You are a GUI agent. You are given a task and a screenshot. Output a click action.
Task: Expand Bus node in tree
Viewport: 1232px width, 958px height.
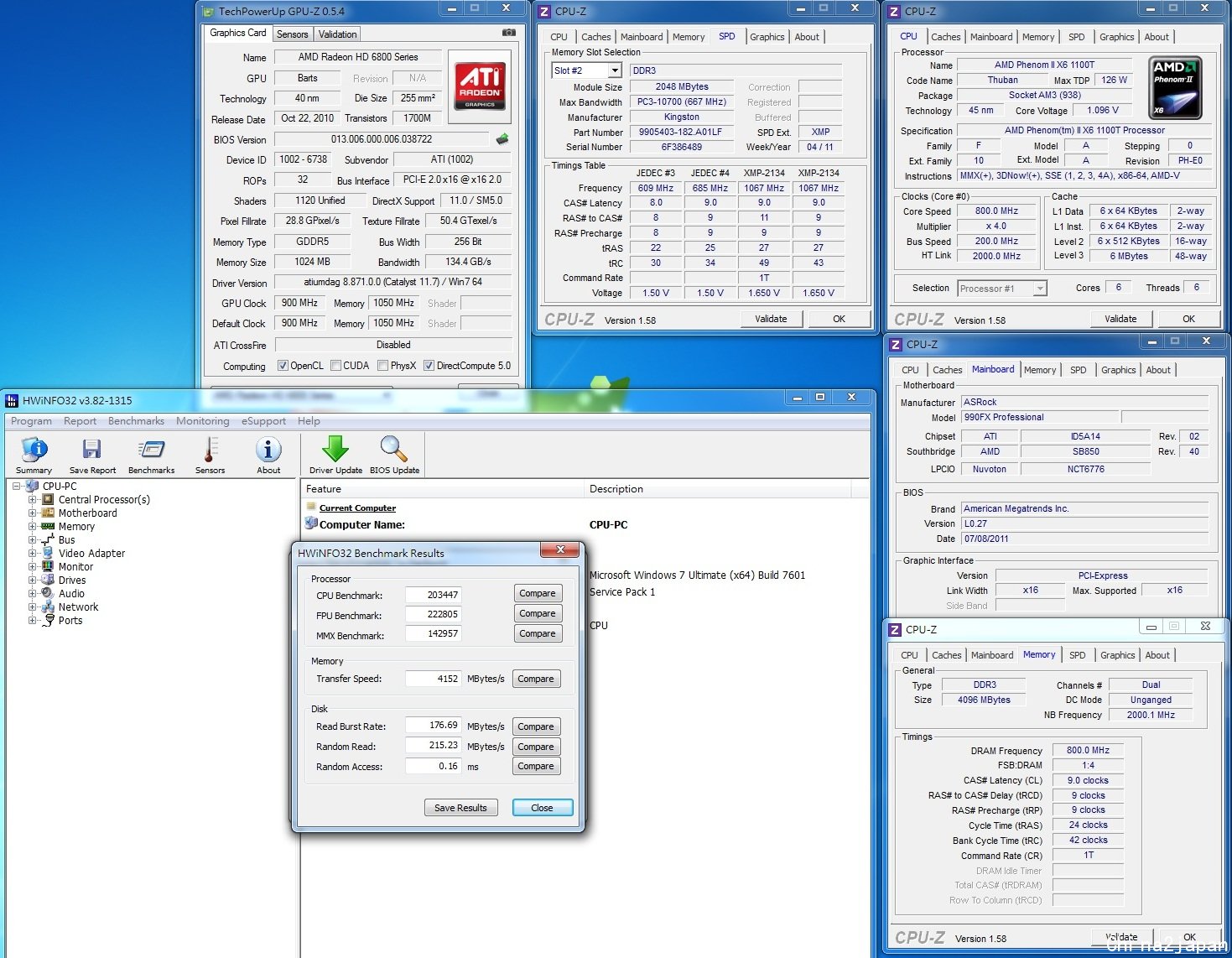(x=33, y=539)
